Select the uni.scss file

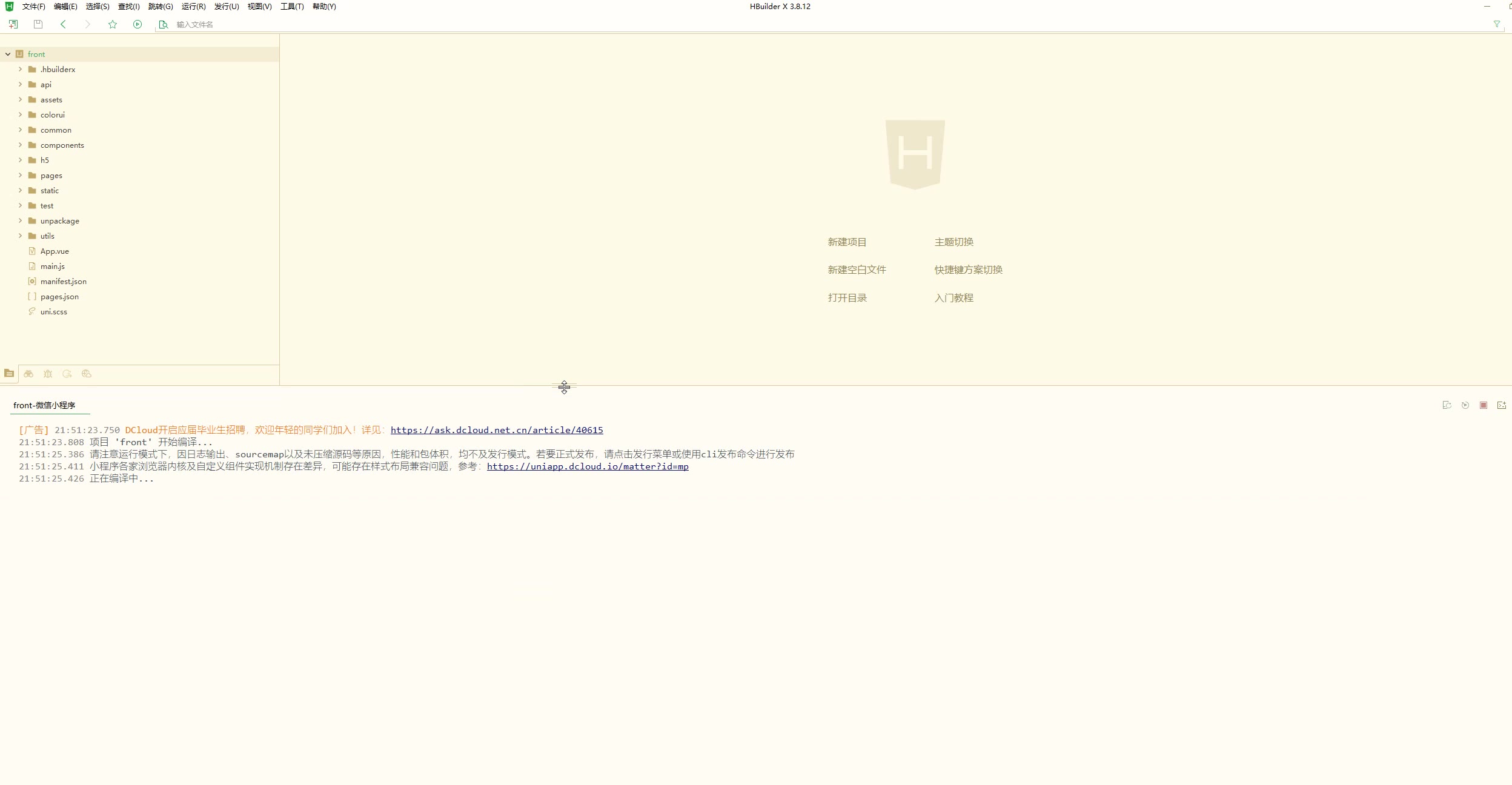tap(54, 311)
